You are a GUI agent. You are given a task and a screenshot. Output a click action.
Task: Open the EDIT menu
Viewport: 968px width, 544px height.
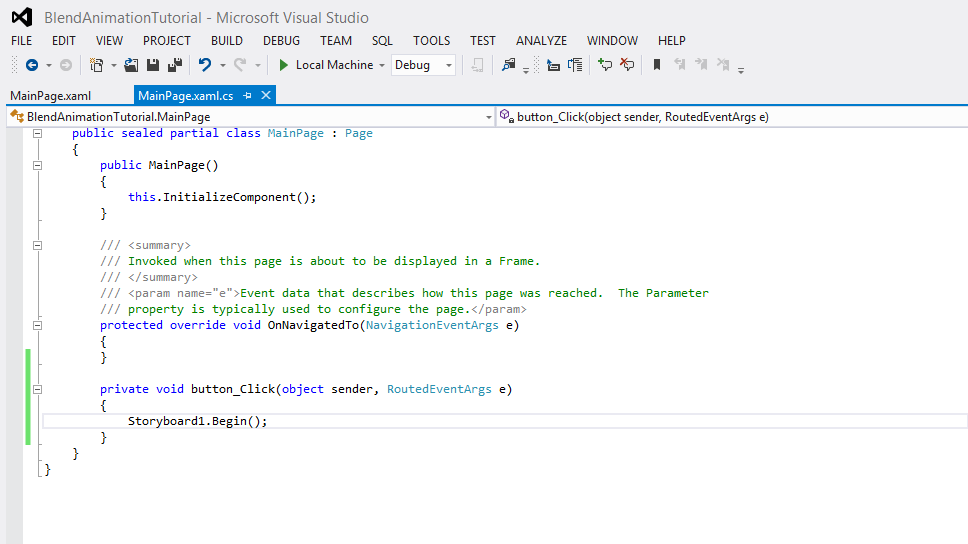[64, 41]
